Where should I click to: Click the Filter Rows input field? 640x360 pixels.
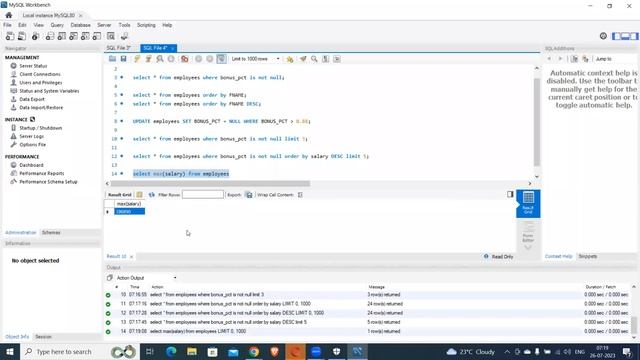click(x=203, y=195)
